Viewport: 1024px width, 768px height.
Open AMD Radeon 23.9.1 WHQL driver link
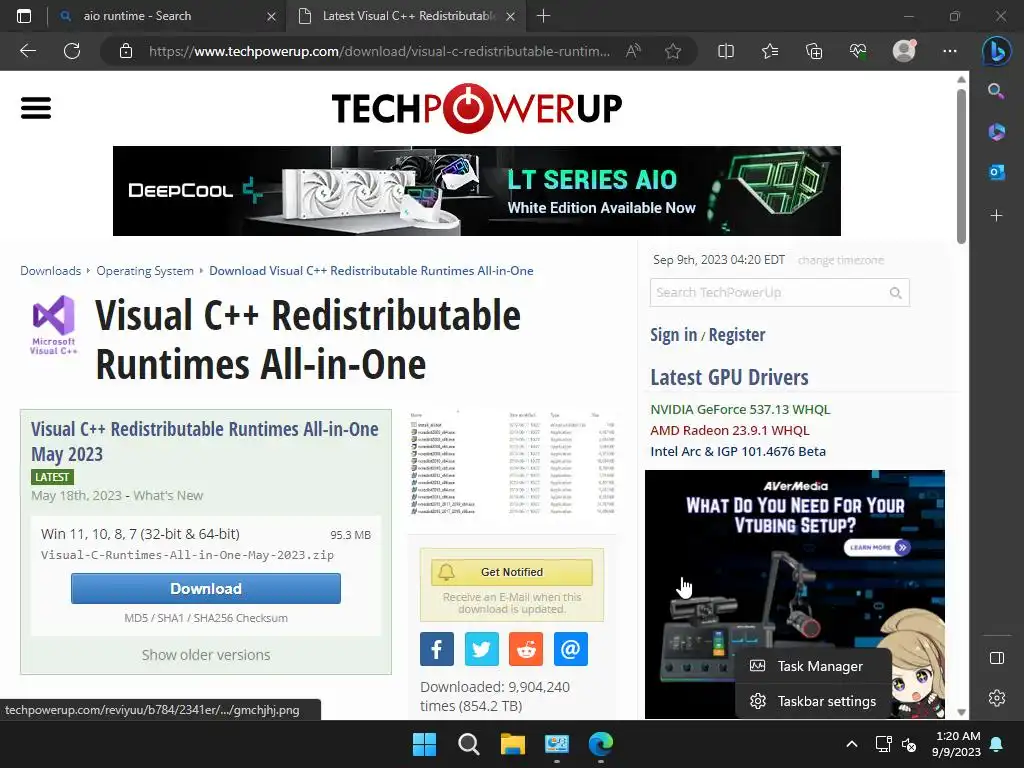tap(729, 430)
